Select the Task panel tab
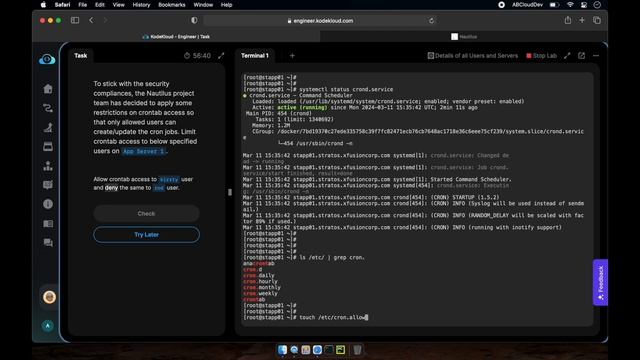Viewport: 640px width, 360px height. (81, 56)
